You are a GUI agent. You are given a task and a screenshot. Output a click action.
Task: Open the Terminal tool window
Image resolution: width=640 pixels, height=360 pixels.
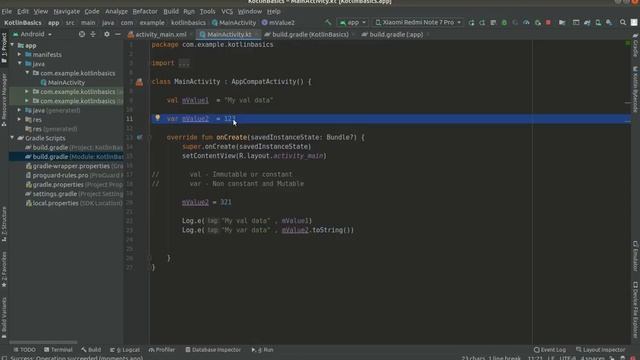coord(58,350)
